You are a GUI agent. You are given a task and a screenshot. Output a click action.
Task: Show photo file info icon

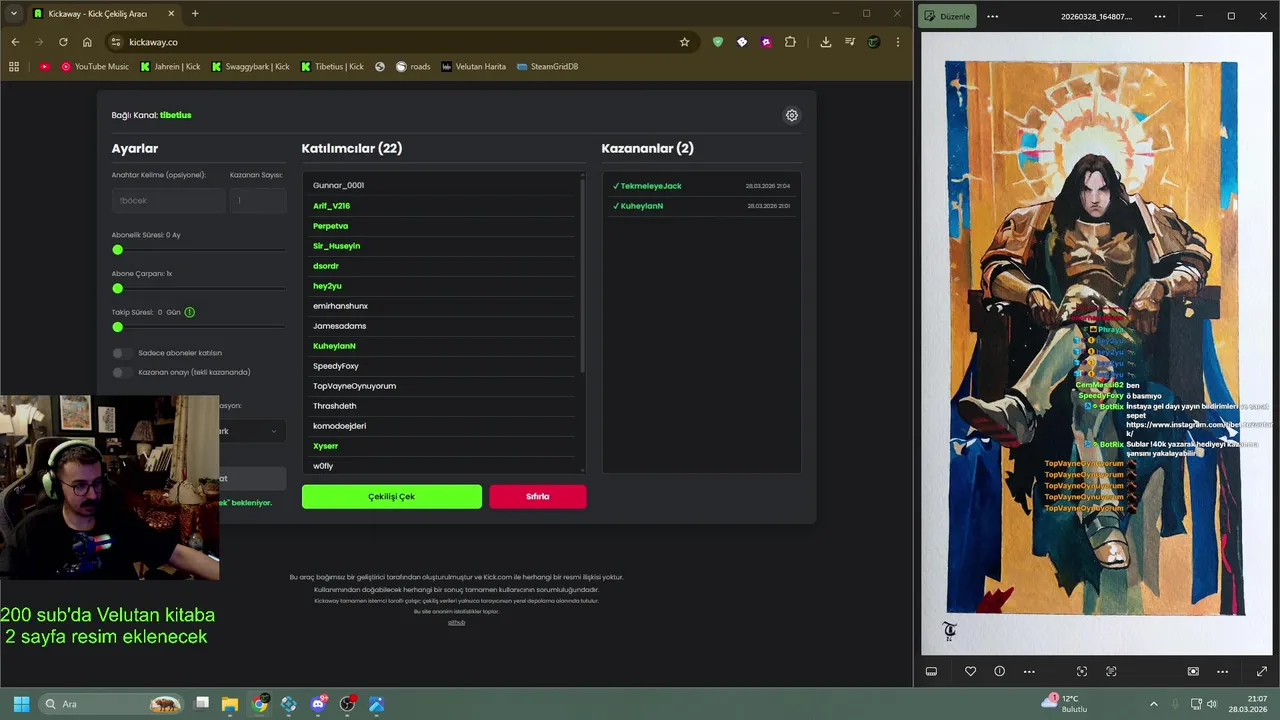[999, 671]
